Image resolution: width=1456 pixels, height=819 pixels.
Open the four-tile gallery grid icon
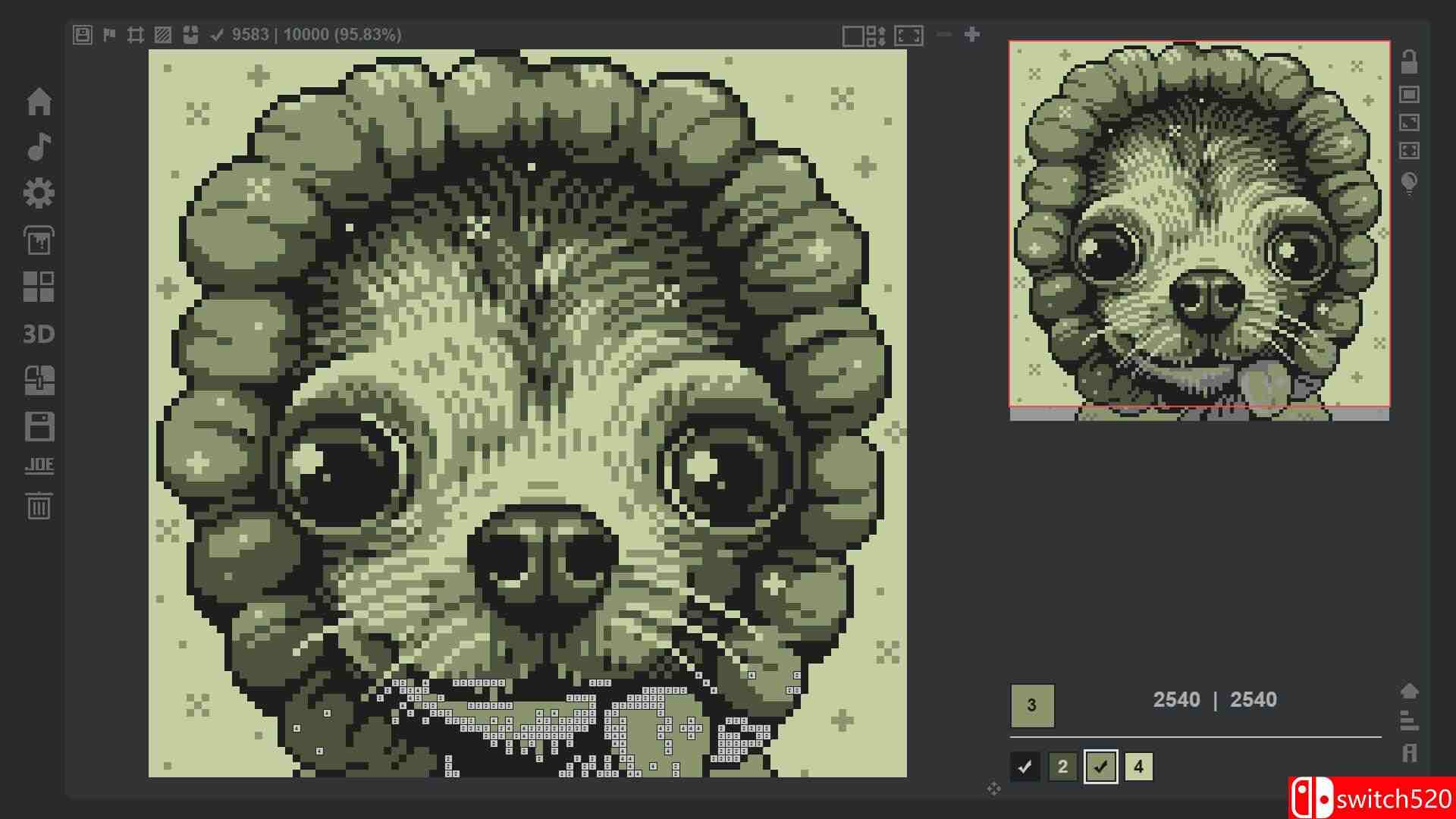click(x=39, y=287)
